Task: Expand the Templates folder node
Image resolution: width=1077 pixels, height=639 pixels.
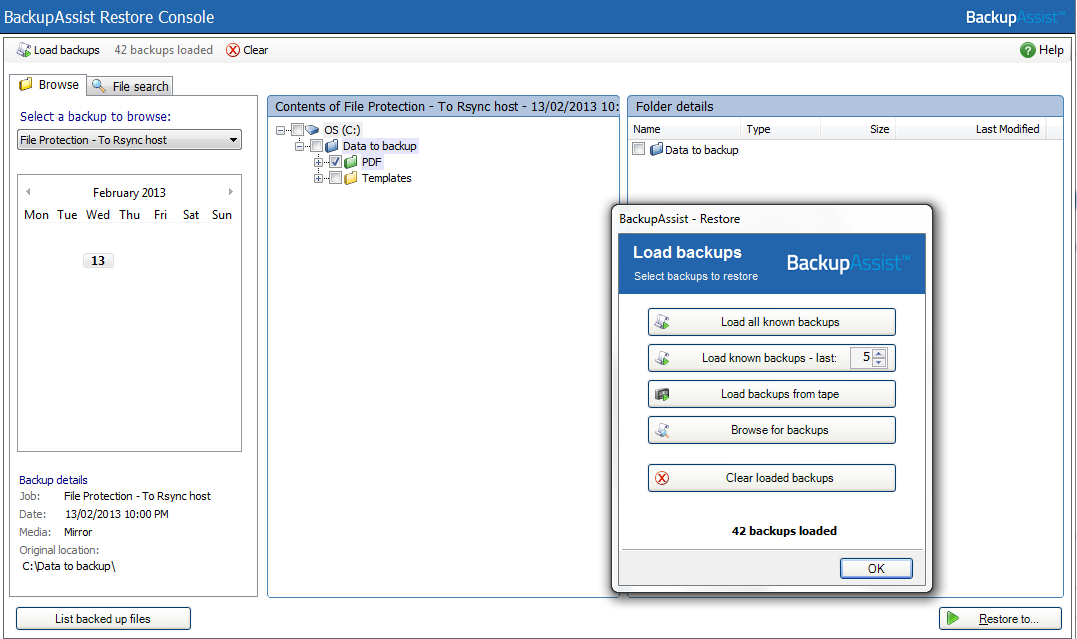Action: click(x=318, y=179)
